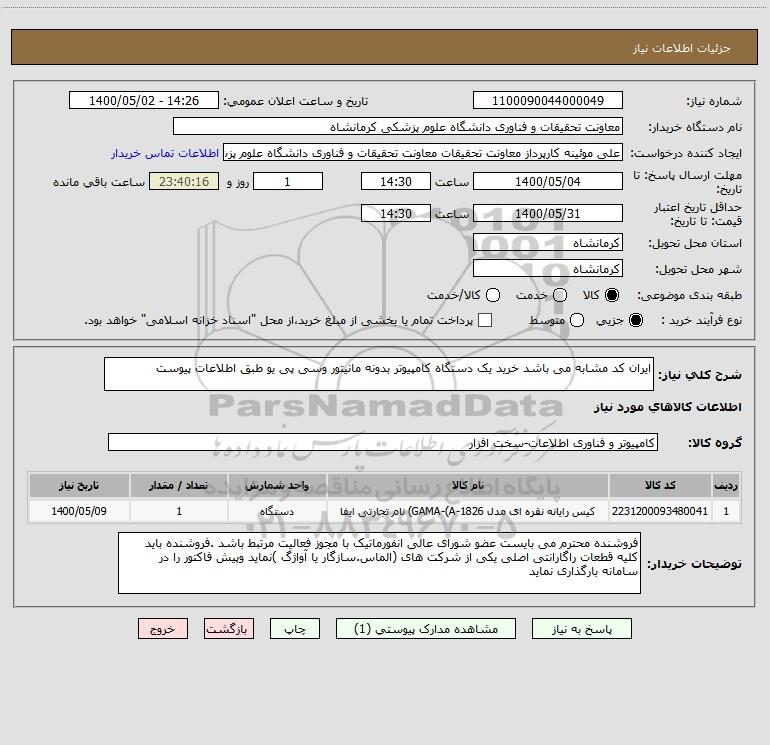Click the product group field کامپیوتر و فناوری
This screenshot has height=745, width=770.
pyautogui.click(x=383, y=442)
